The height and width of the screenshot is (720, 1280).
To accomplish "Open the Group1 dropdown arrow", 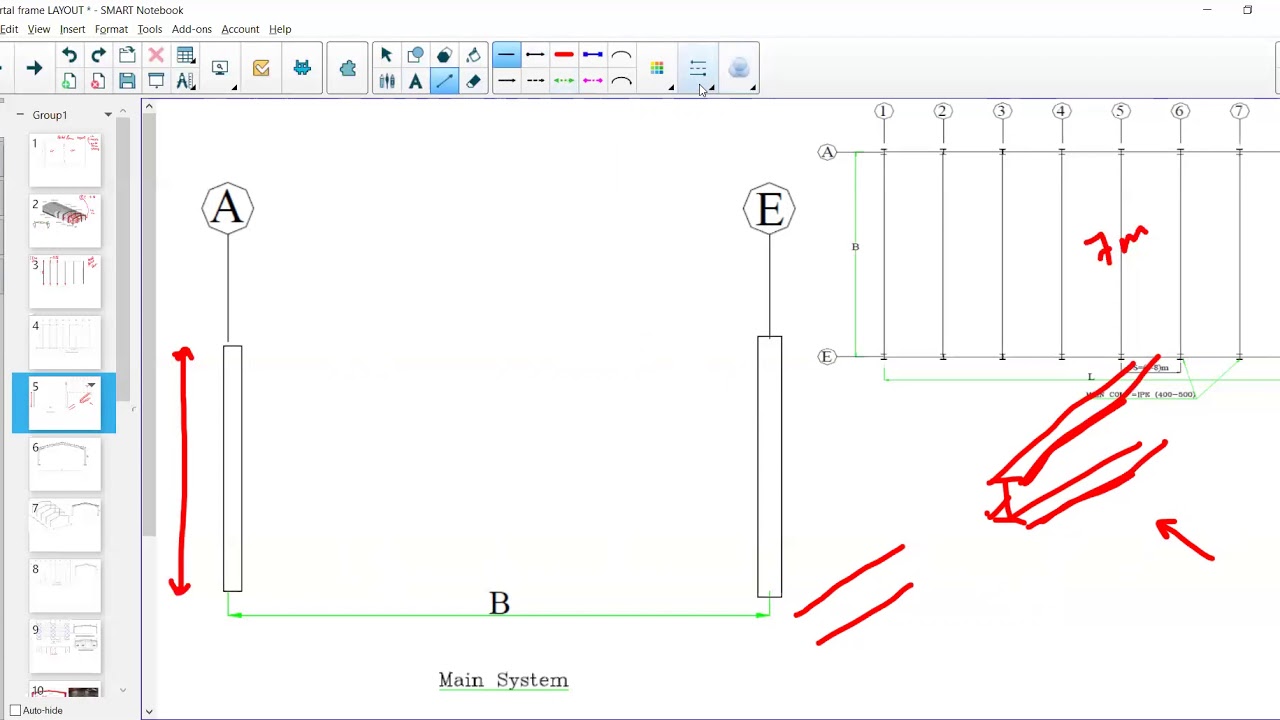I will [108, 115].
